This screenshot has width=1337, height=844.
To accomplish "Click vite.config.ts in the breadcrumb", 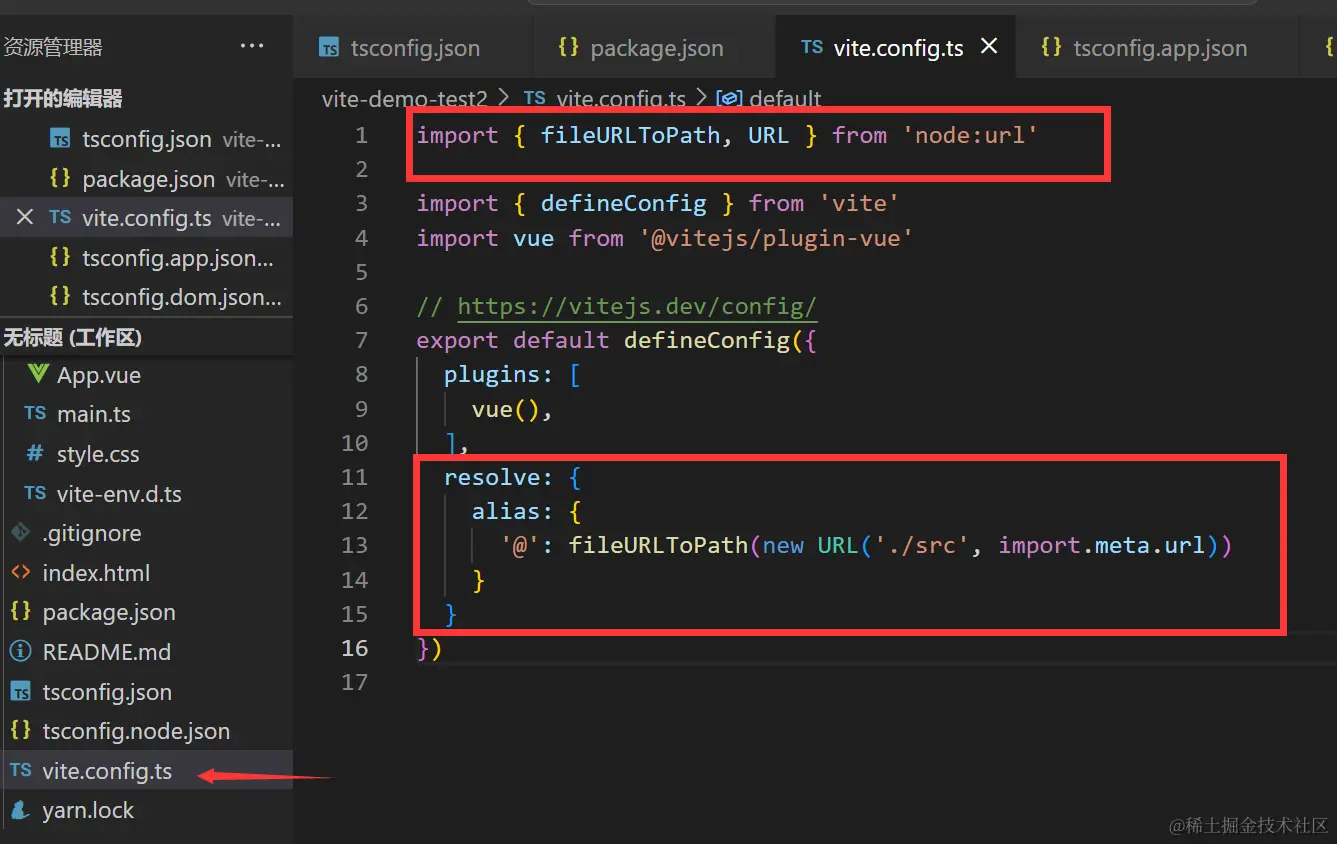I will (x=621, y=98).
